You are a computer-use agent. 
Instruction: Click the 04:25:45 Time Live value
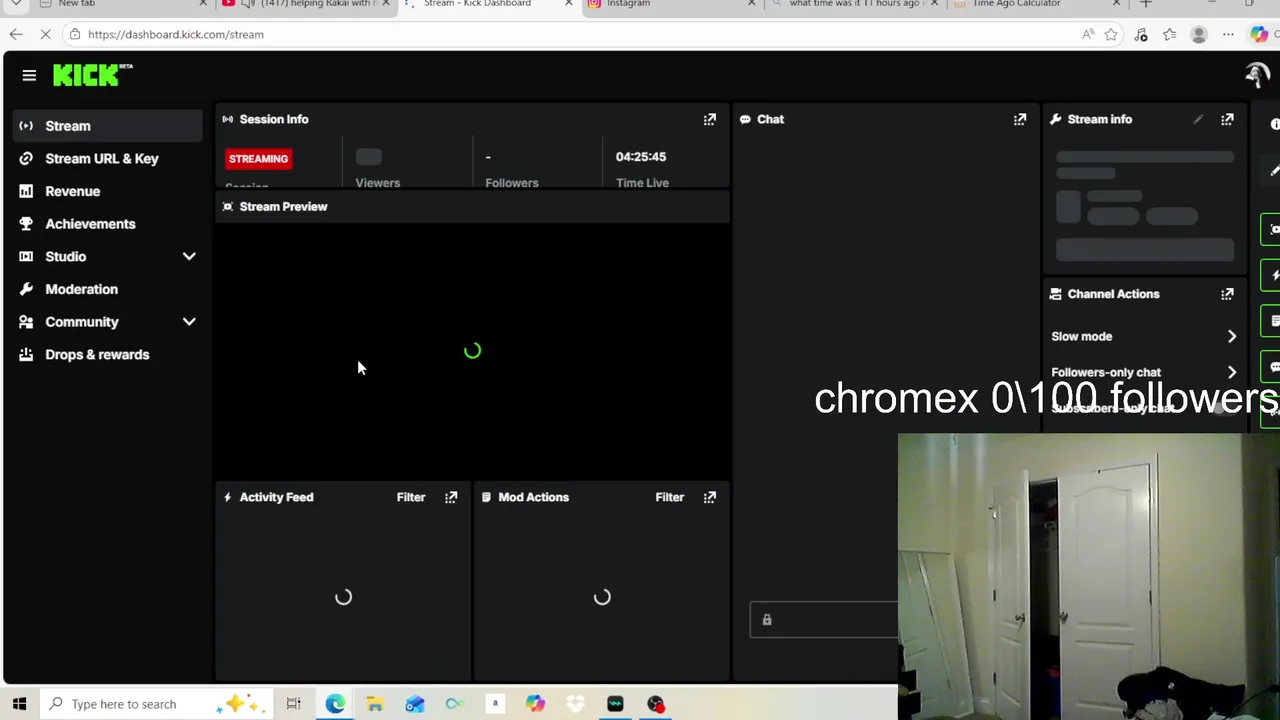[x=641, y=157]
